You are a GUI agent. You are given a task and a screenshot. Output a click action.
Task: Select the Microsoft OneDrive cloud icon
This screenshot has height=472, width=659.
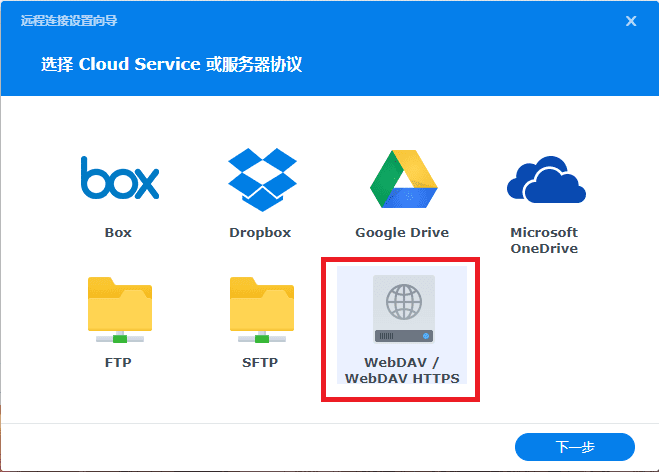click(544, 180)
